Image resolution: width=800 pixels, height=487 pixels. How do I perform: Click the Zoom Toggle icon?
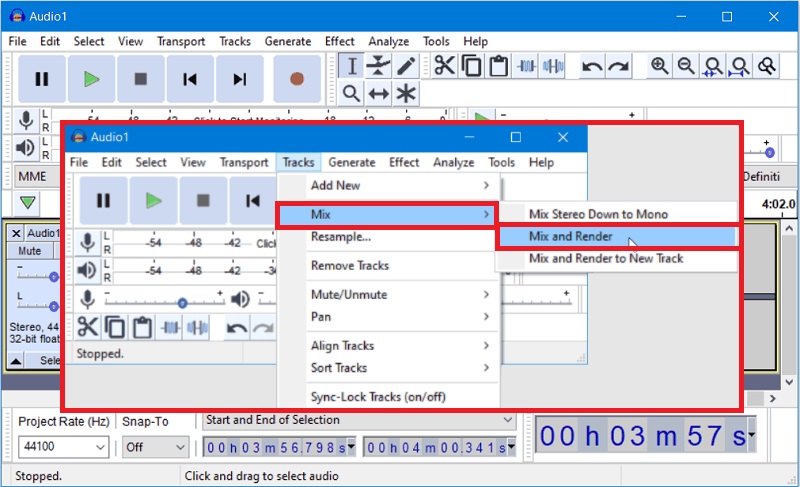(x=766, y=66)
